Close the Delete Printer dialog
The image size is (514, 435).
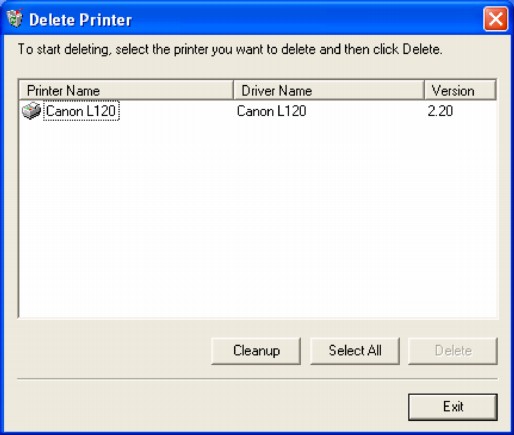(495, 19)
